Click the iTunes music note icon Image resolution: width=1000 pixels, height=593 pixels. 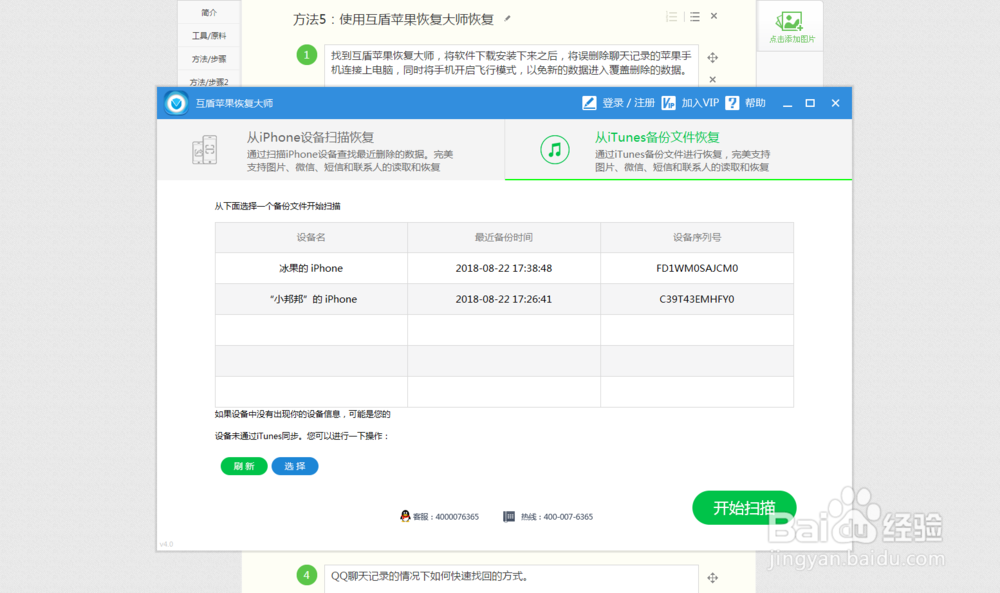click(x=555, y=150)
